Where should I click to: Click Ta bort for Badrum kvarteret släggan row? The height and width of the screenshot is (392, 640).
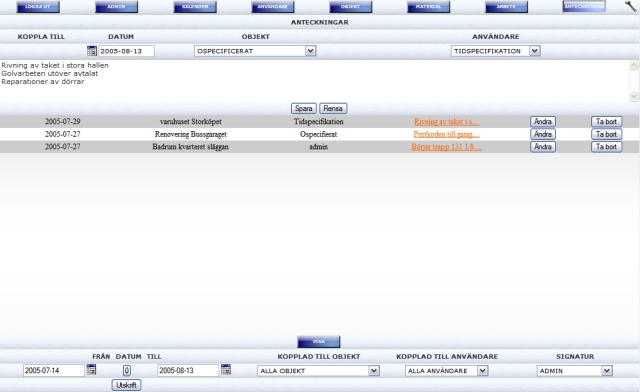[607, 147]
